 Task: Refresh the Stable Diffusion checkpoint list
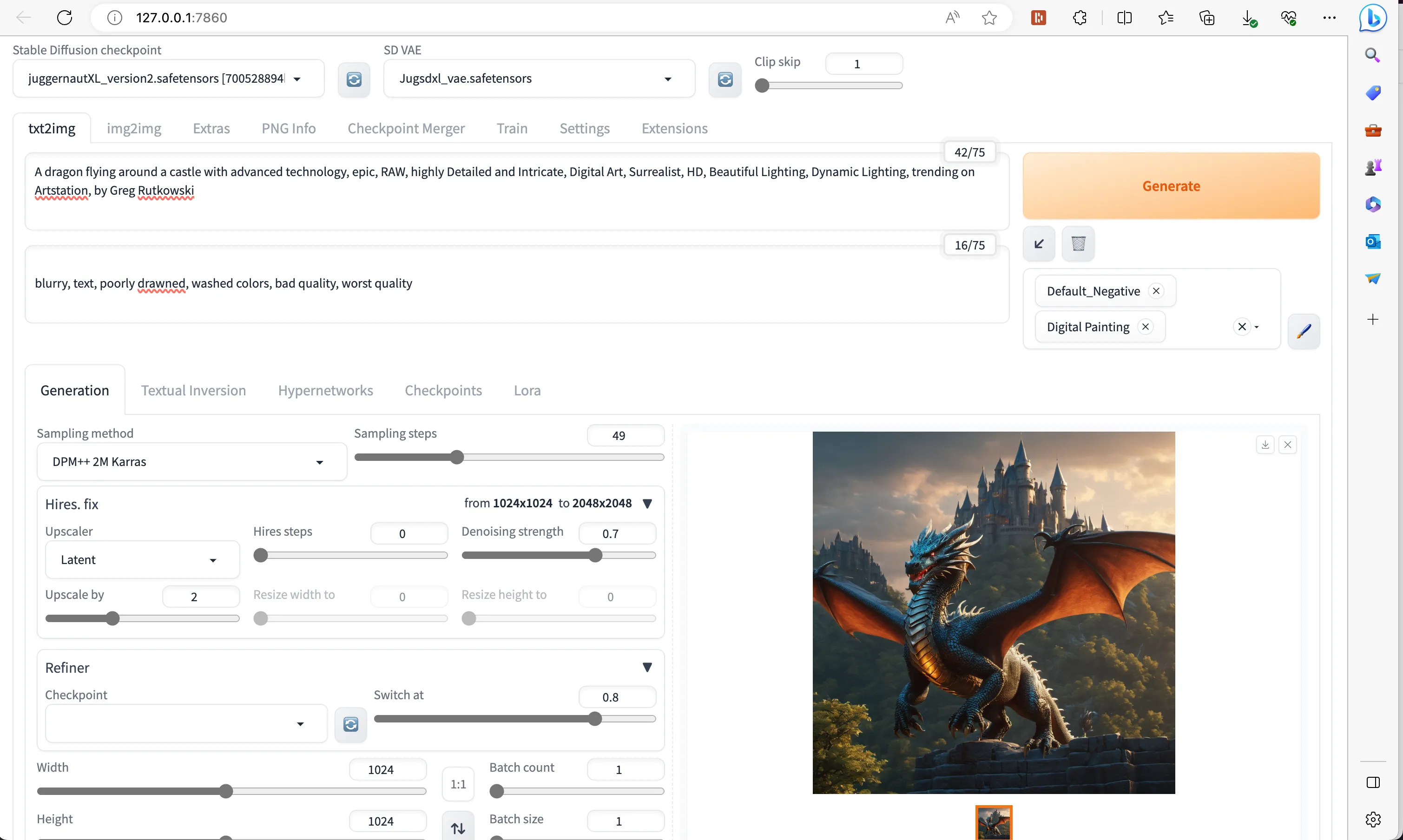coord(354,79)
